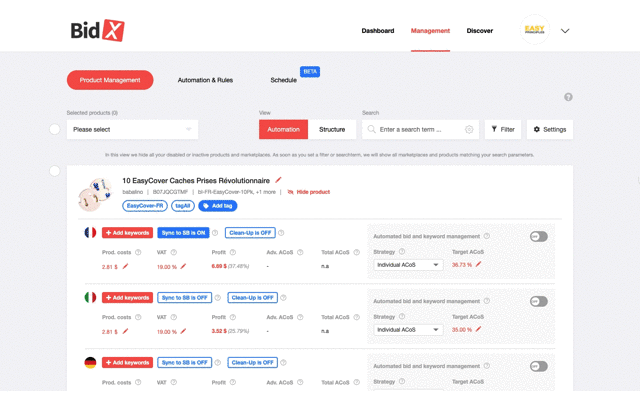The image size is (640, 400).
Task: Click the Germany flag icon
Action: tap(90, 362)
